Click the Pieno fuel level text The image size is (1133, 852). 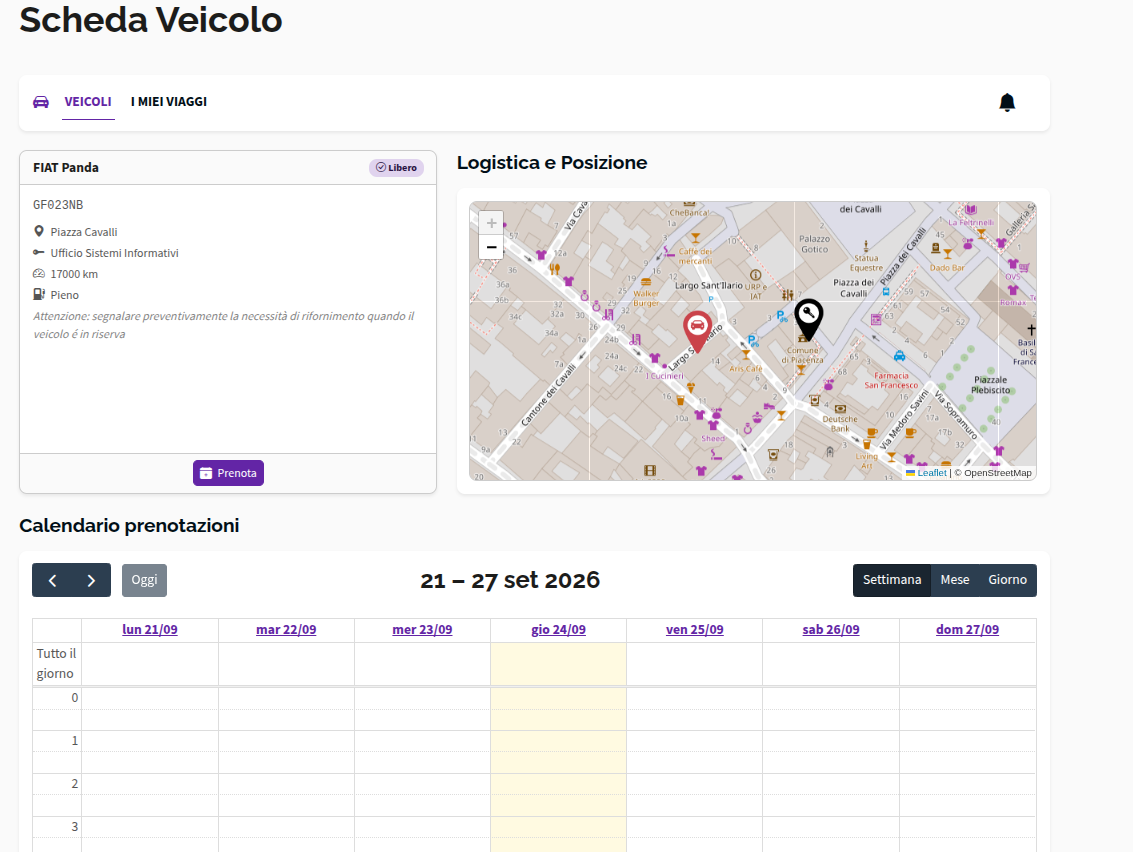pyautogui.click(x=64, y=295)
